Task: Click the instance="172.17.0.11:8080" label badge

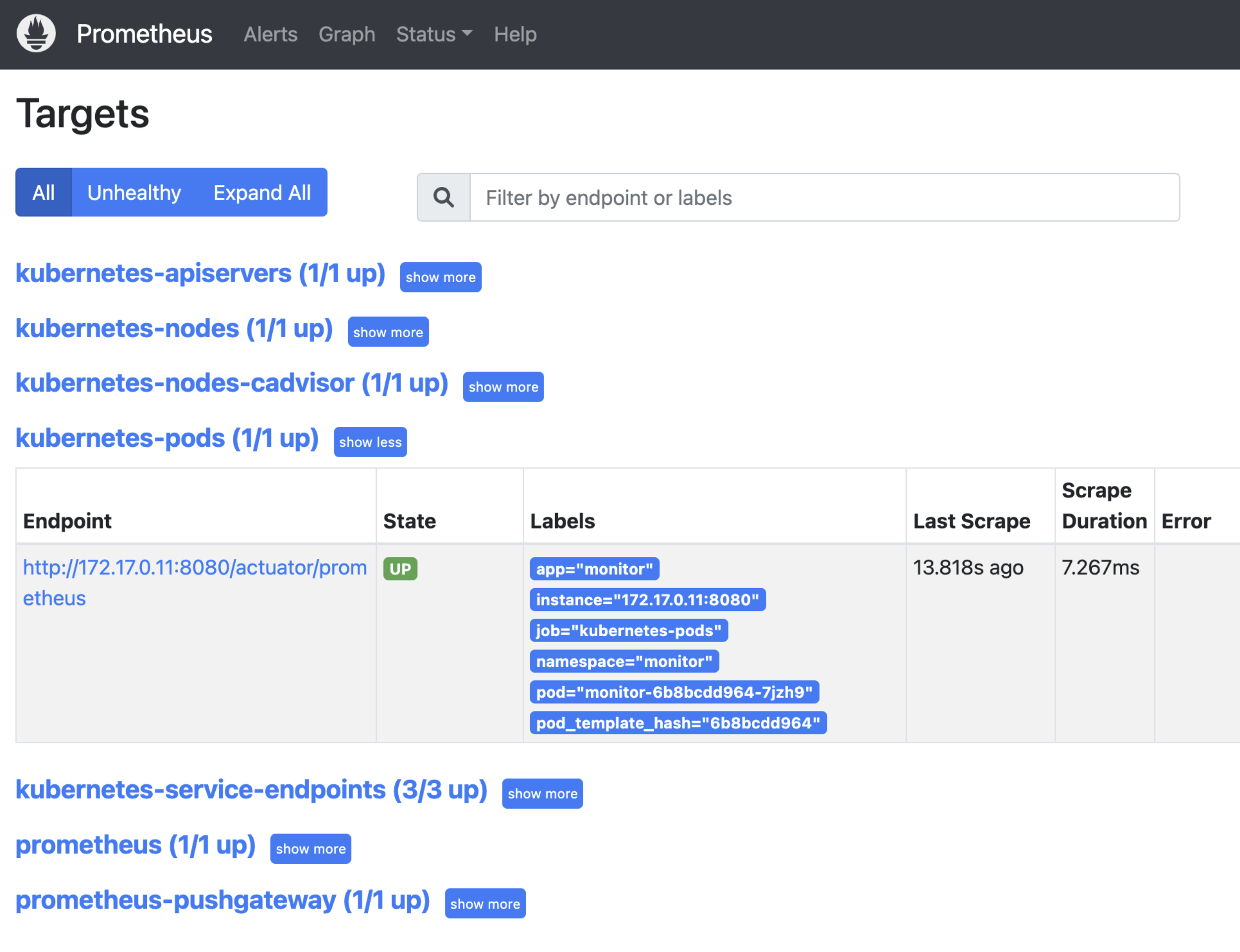Action: [x=648, y=599]
